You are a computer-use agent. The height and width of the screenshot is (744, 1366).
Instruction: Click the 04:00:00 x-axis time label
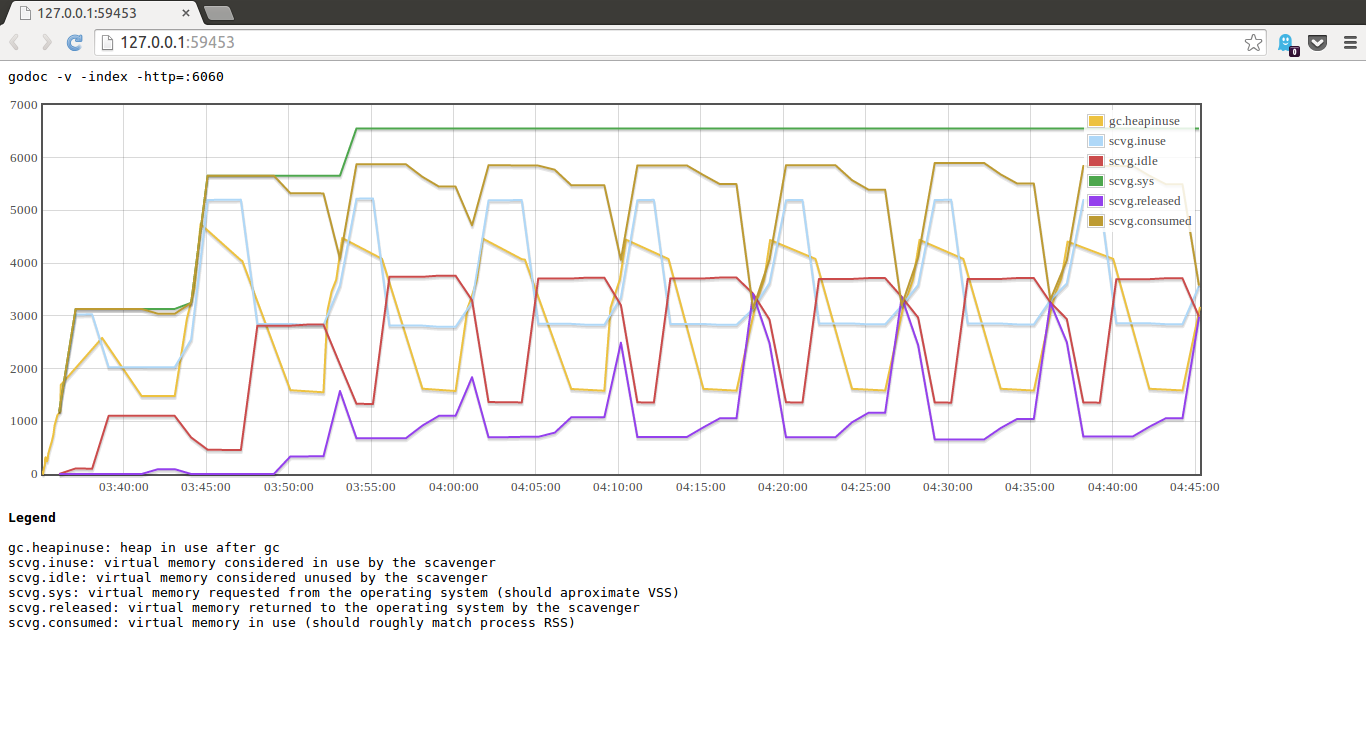[453, 487]
